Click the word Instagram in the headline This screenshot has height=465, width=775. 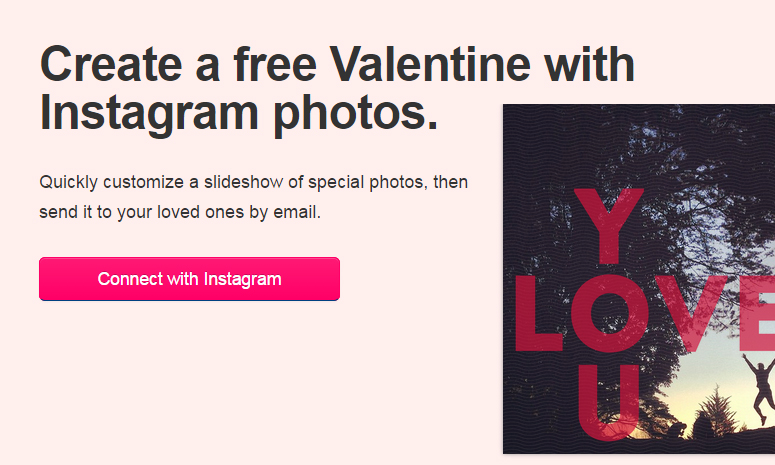coord(149,113)
